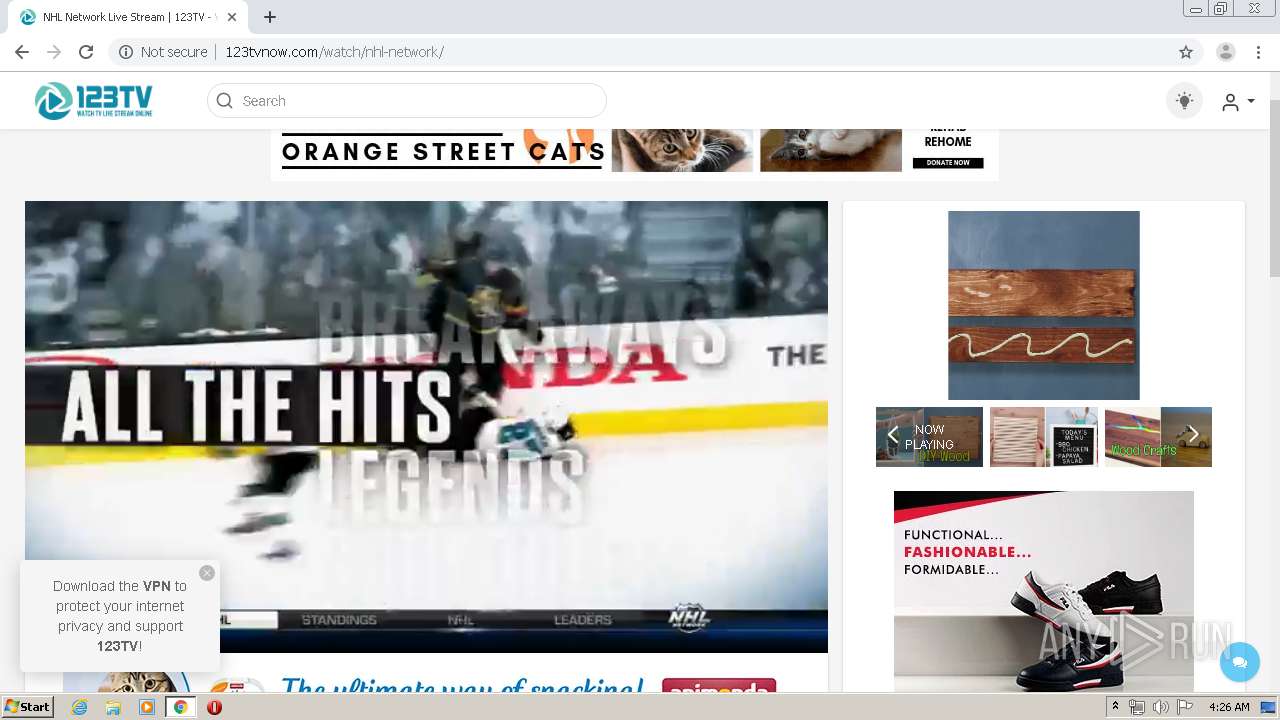Go to next item in ad carousel
This screenshot has height=720, width=1280.
1192,435
